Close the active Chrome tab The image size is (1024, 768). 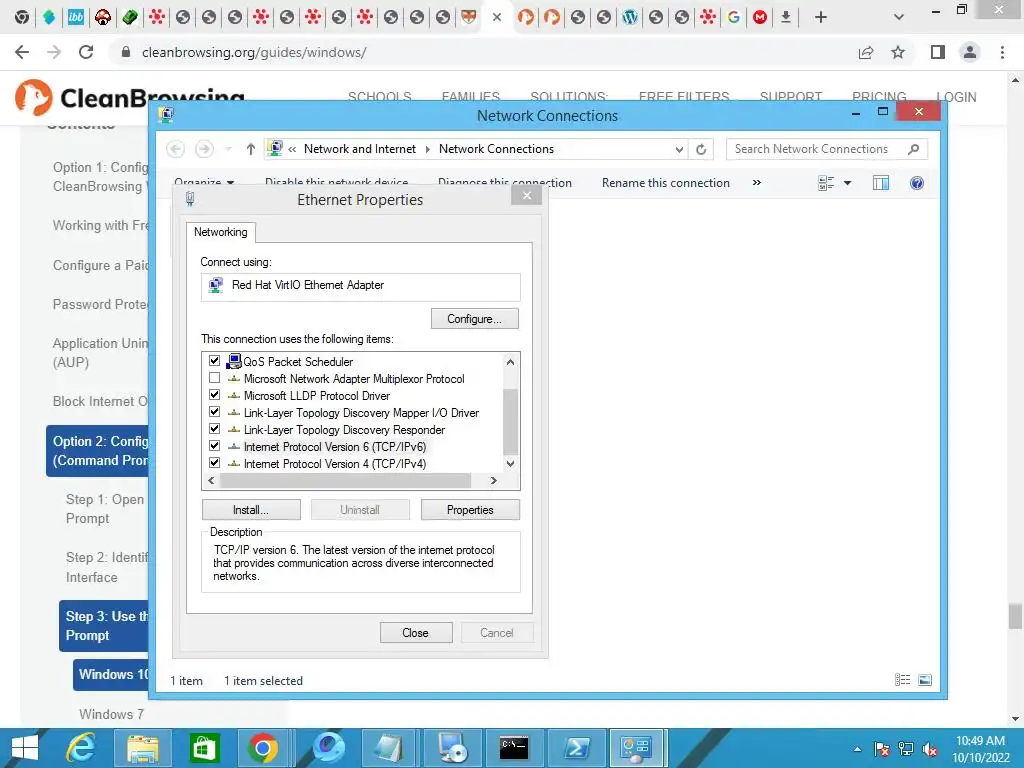click(x=497, y=17)
